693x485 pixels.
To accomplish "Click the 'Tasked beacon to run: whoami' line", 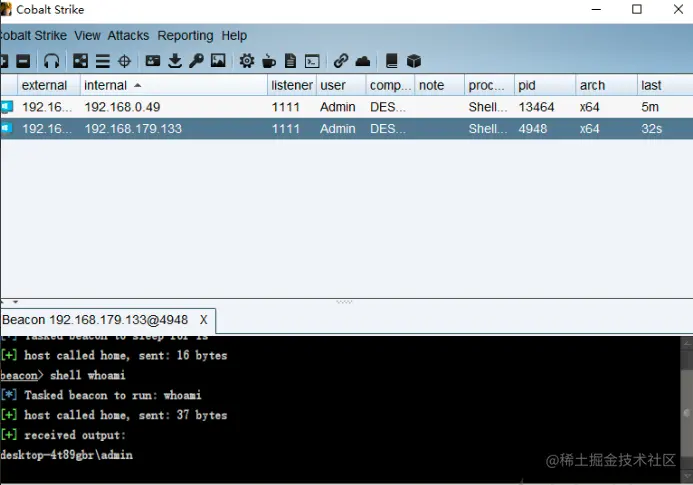I will [101, 395].
